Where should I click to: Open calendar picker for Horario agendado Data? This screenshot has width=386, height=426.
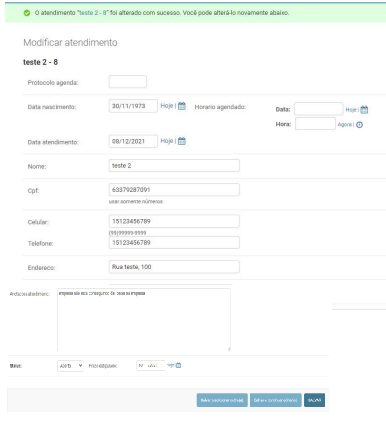[x=364, y=110]
